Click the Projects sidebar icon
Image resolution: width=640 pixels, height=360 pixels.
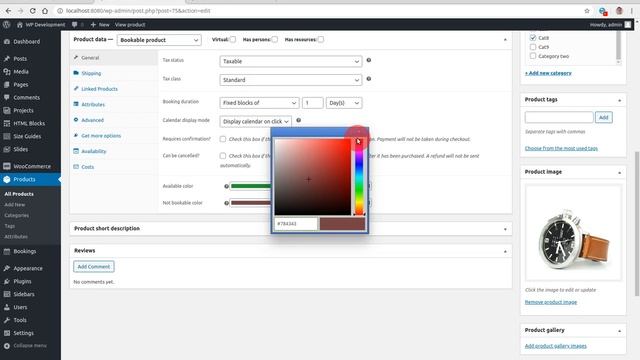(x=7, y=110)
